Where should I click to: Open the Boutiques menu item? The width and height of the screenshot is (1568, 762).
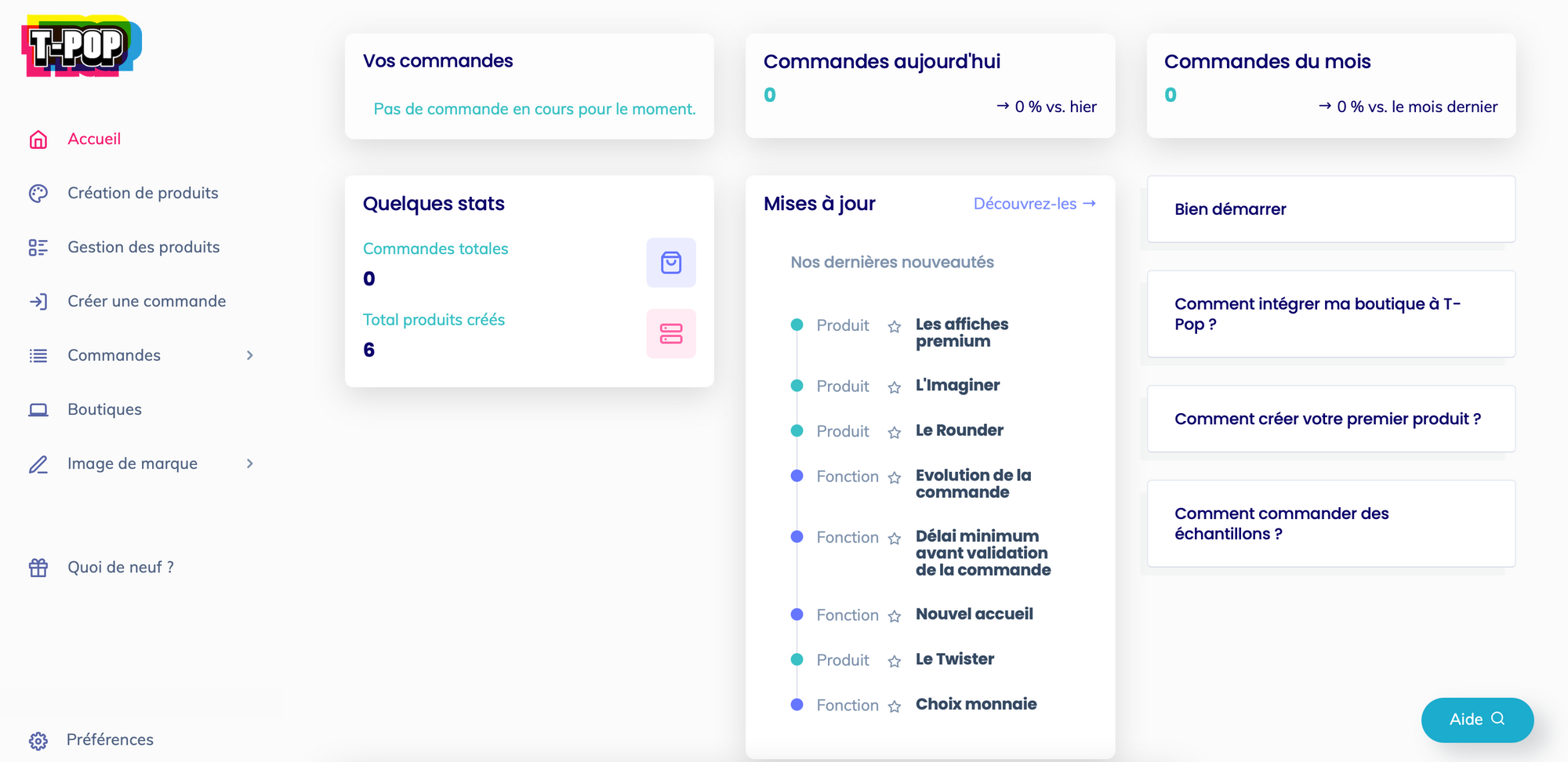104,410
